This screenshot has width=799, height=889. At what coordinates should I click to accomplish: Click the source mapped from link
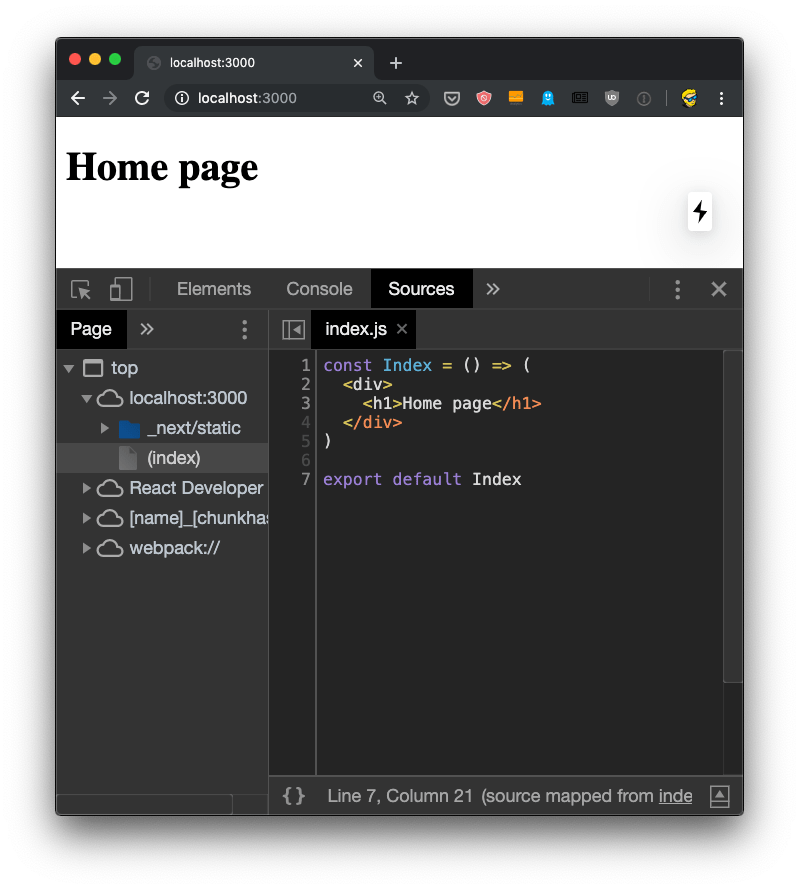point(675,796)
